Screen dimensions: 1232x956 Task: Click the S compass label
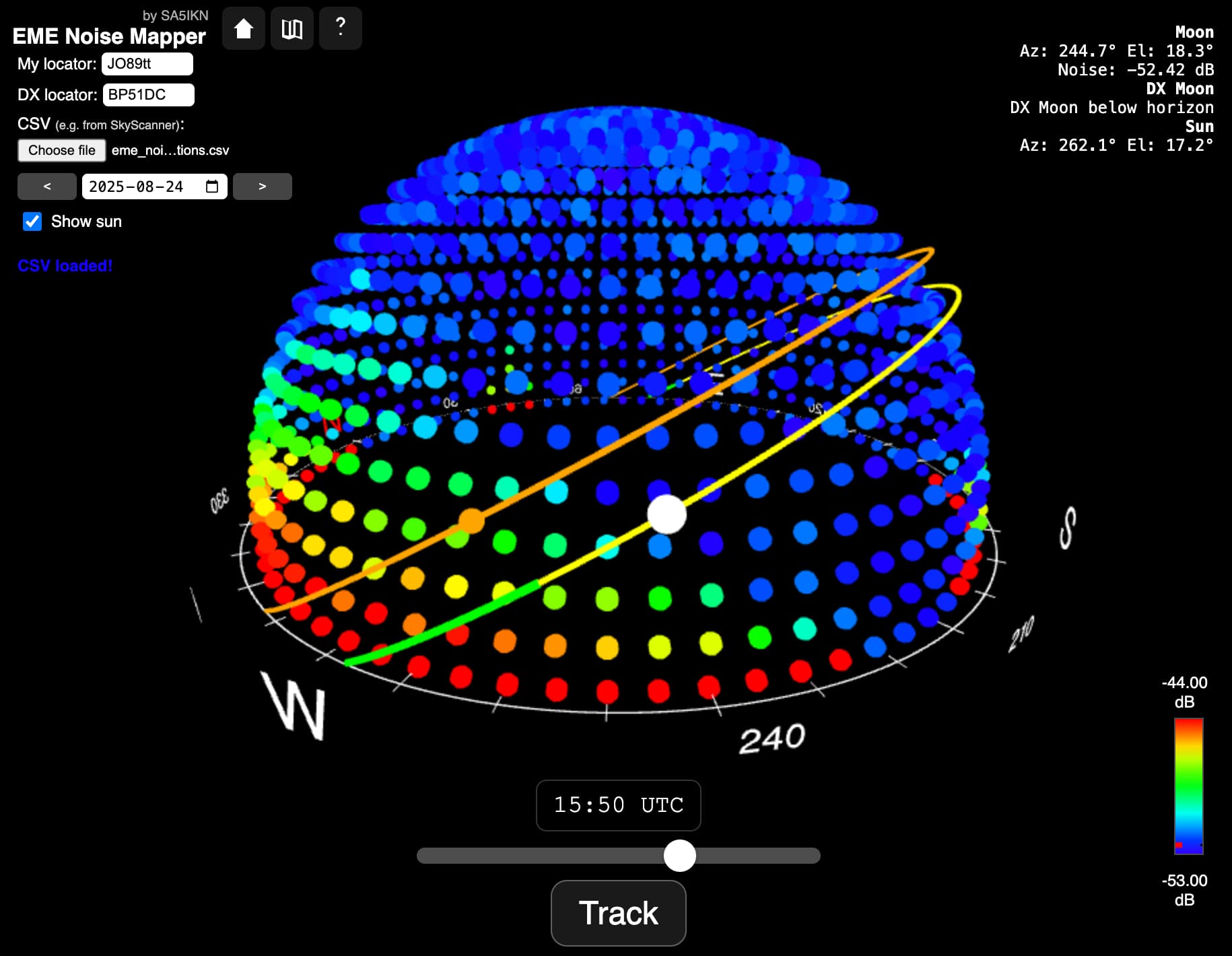(1067, 528)
